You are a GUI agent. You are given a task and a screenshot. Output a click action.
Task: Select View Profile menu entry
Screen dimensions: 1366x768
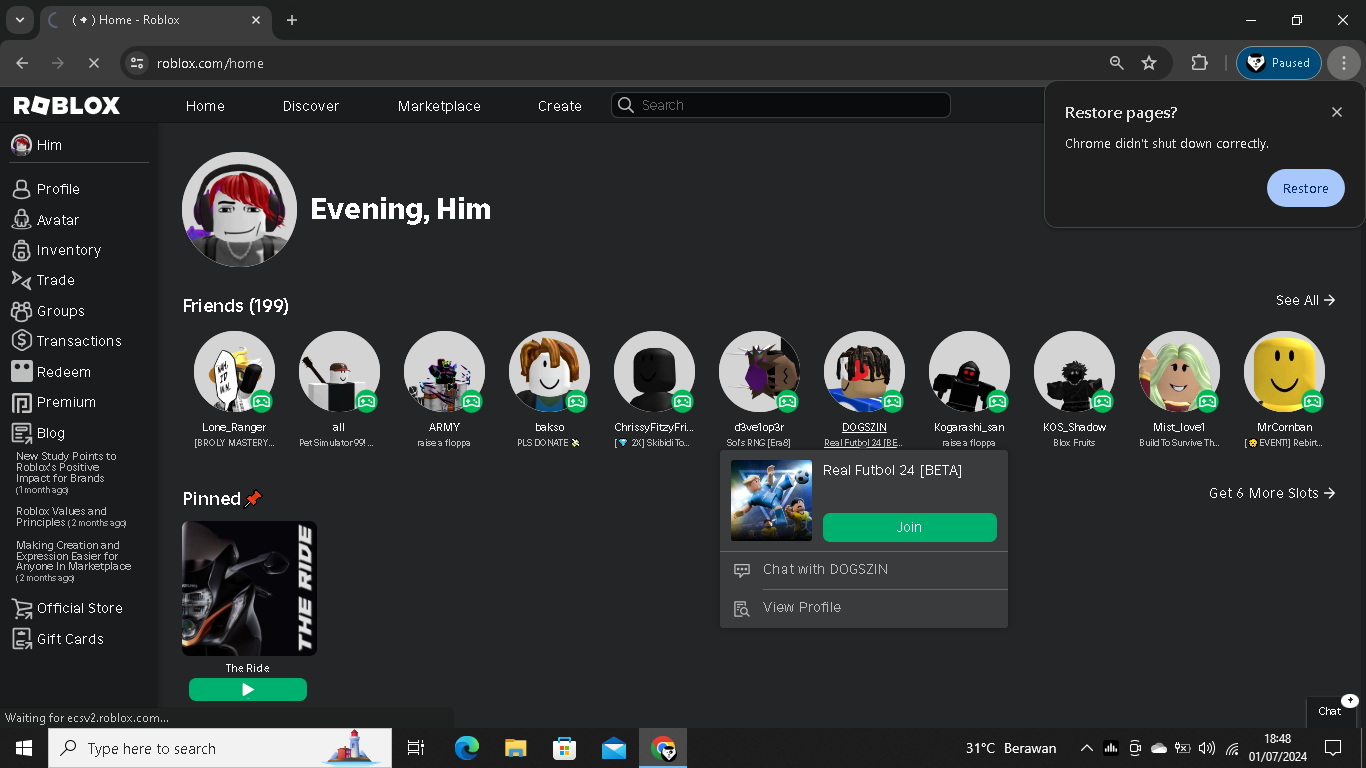tap(864, 608)
